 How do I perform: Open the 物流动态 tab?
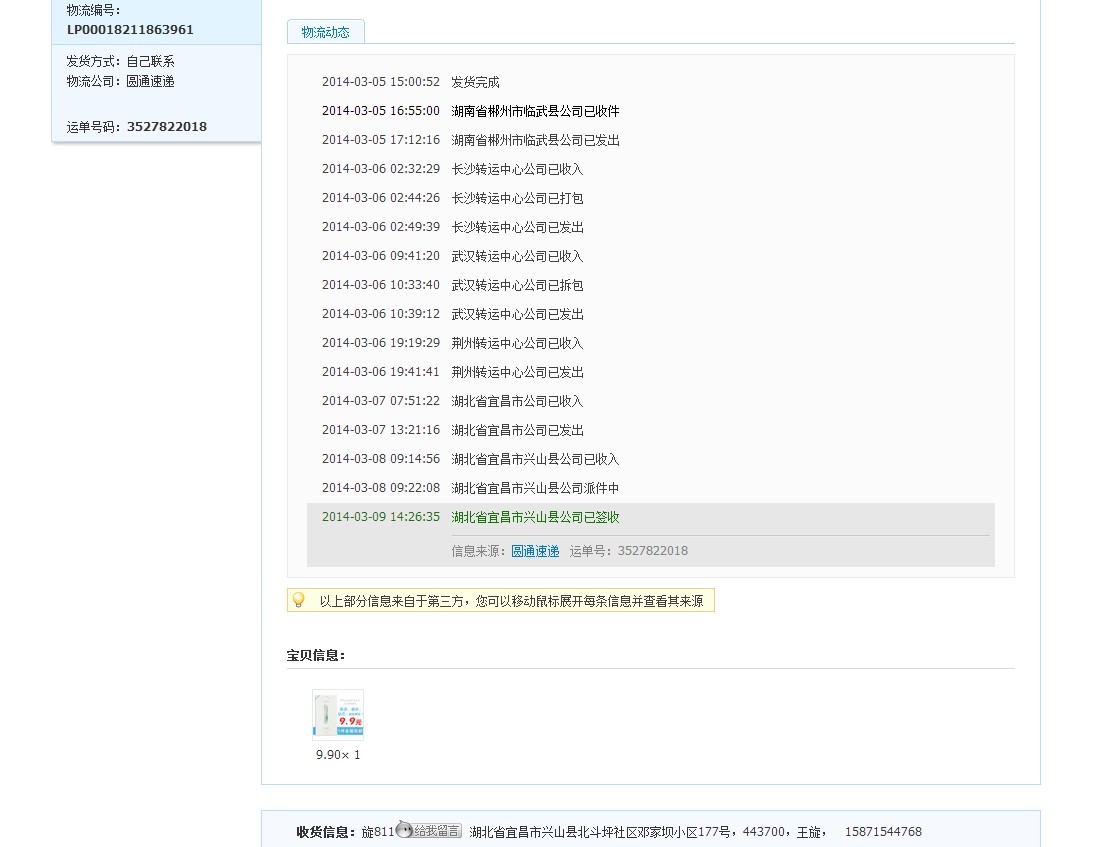[x=325, y=32]
